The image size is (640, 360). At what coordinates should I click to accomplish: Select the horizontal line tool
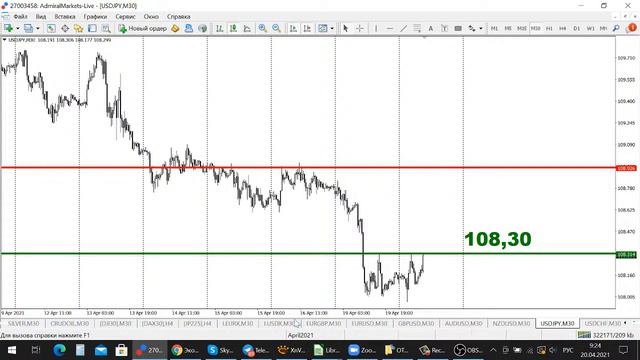(x=390, y=28)
